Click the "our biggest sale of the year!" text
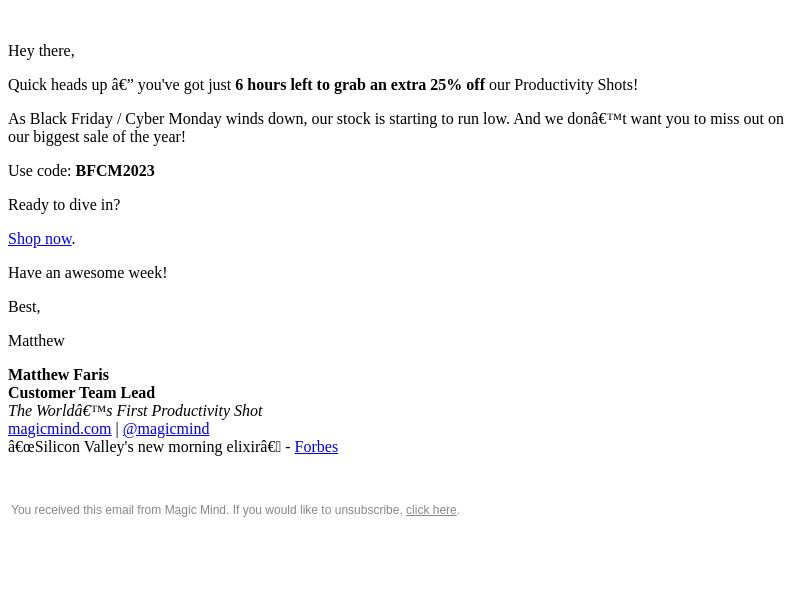The height and width of the screenshot is (600, 800). [x=97, y=137]
